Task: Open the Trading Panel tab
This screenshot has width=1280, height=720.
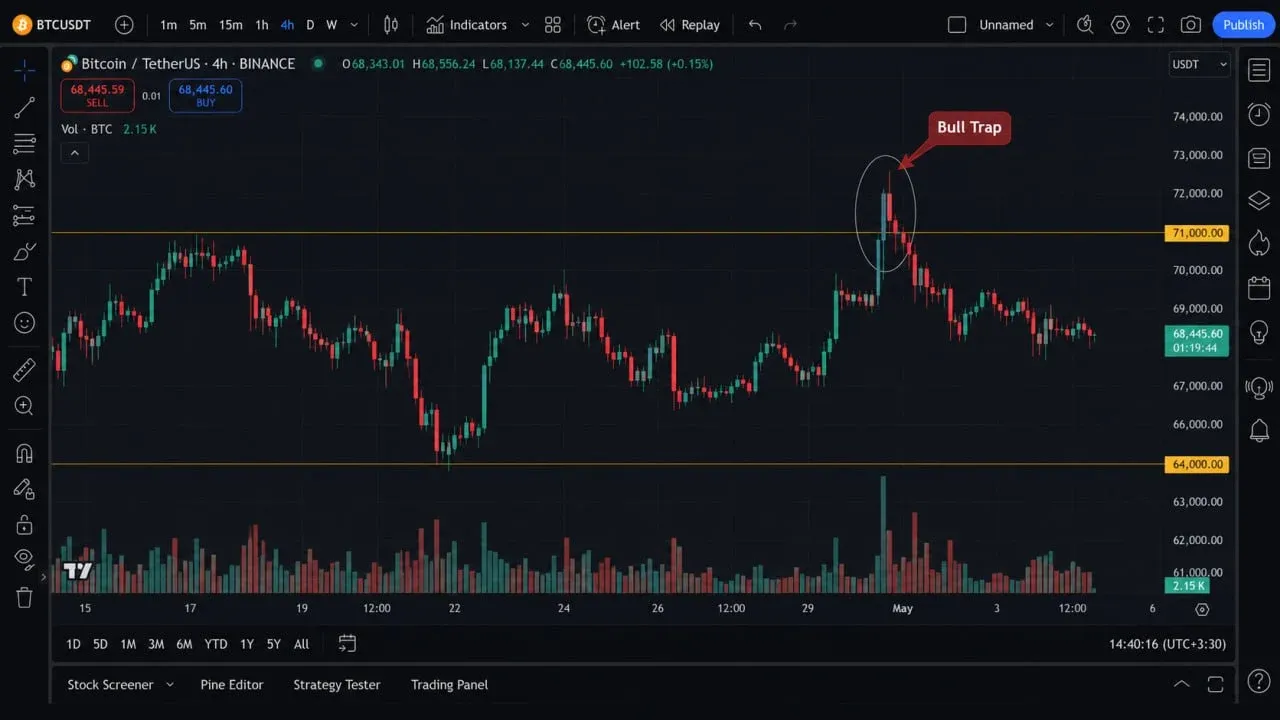Action: point(449,685)
